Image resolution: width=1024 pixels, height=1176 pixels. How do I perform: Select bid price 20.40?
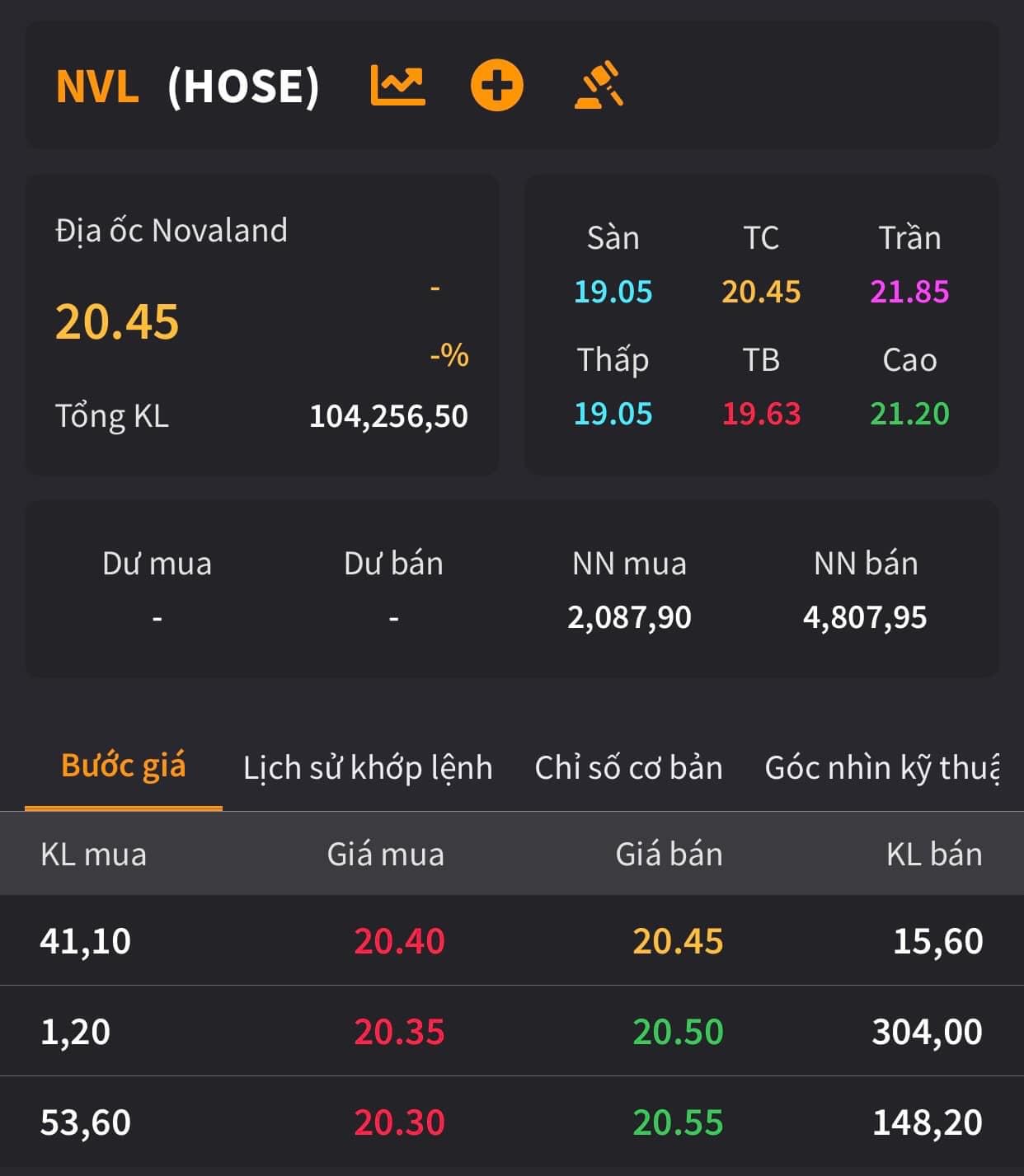(399, 941)
